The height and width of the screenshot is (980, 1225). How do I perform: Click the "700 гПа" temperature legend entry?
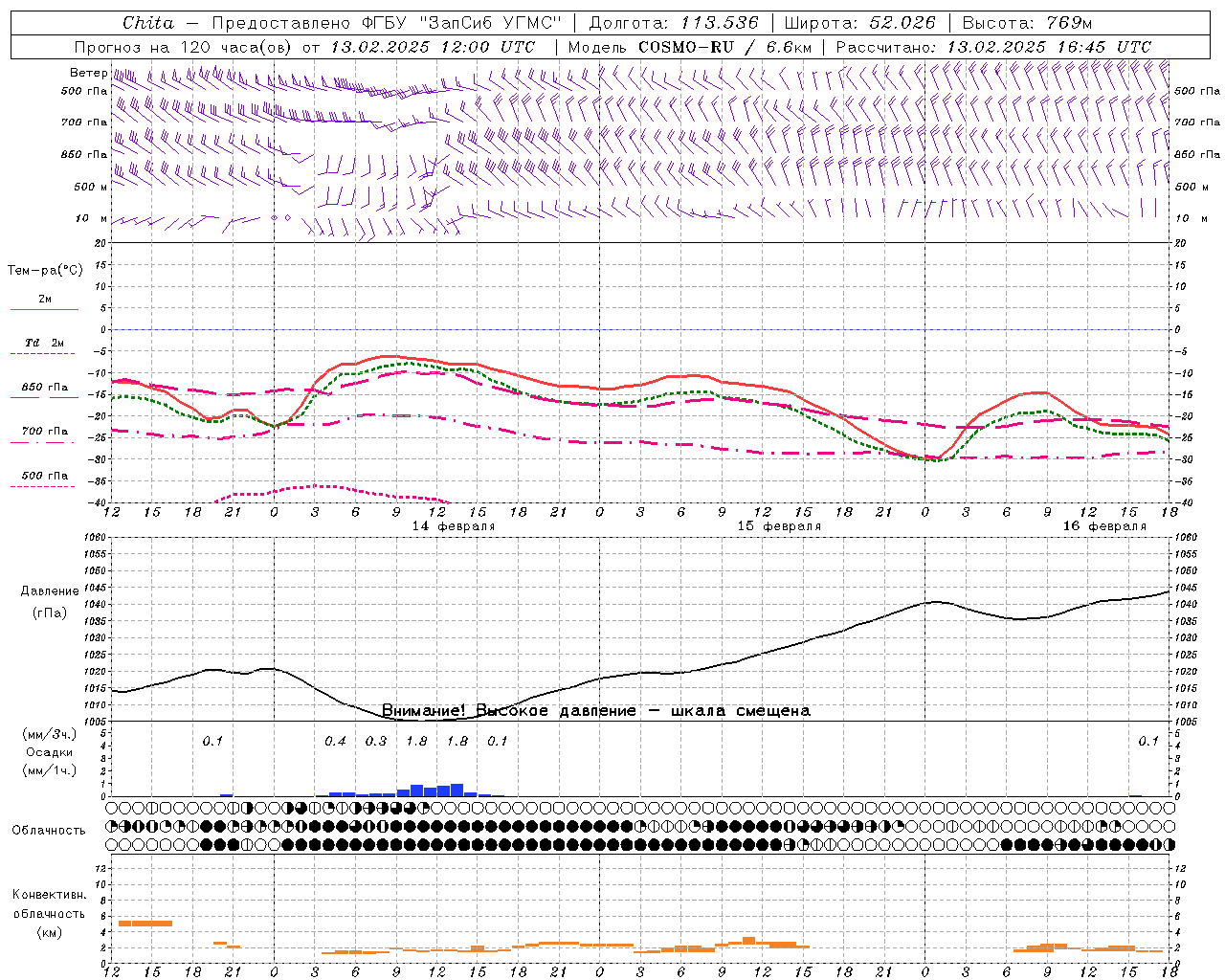pos(45,432)
